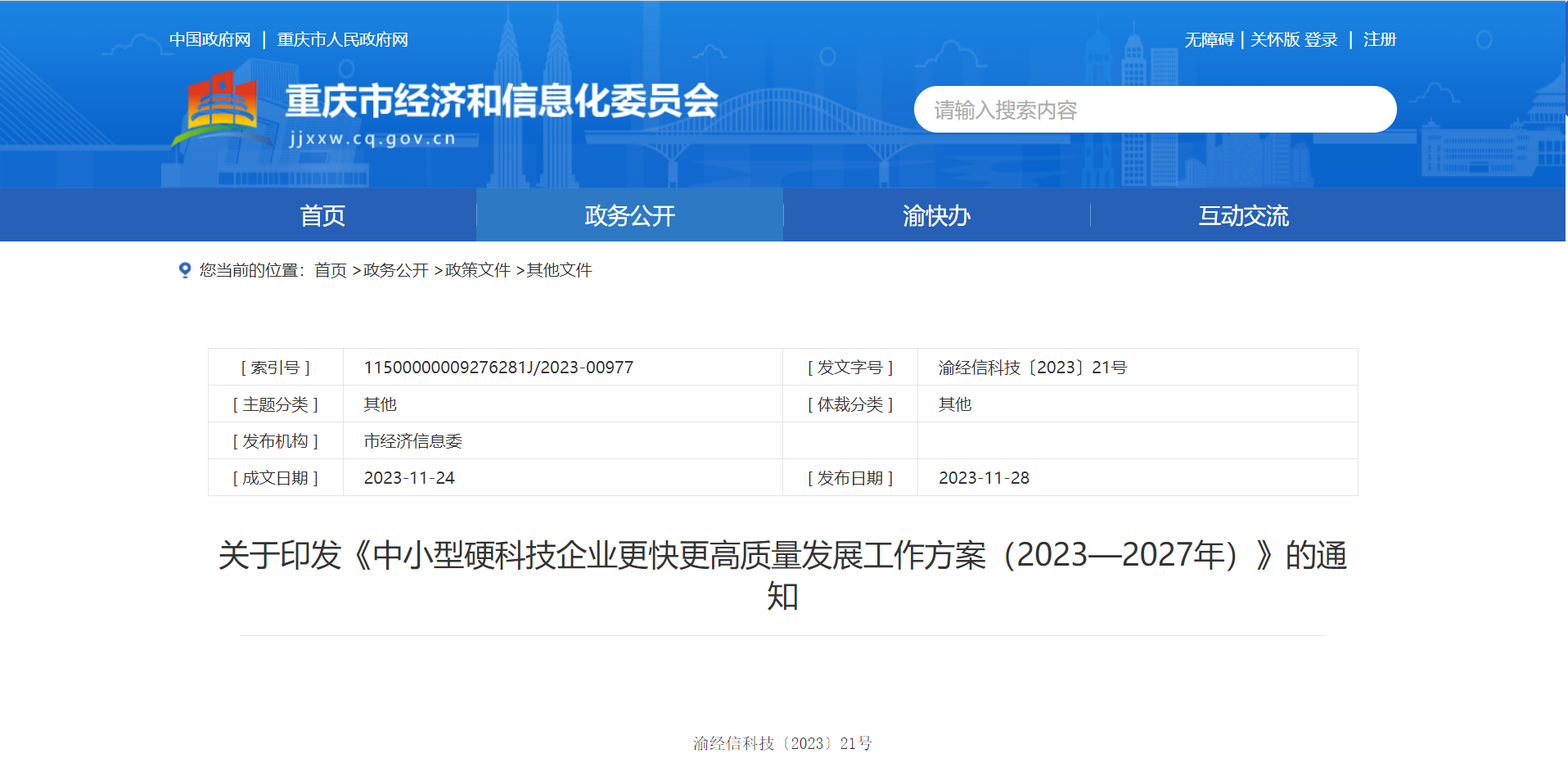Screen dimensions: 1568x758
Task: Click 政策文件 in the breadcrumb trail
Action: click(x=478, y=270)
